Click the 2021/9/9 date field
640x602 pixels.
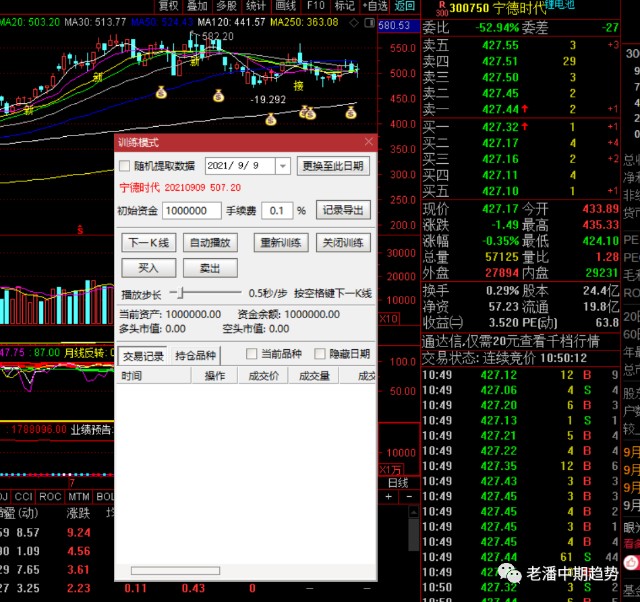[240, 166]
